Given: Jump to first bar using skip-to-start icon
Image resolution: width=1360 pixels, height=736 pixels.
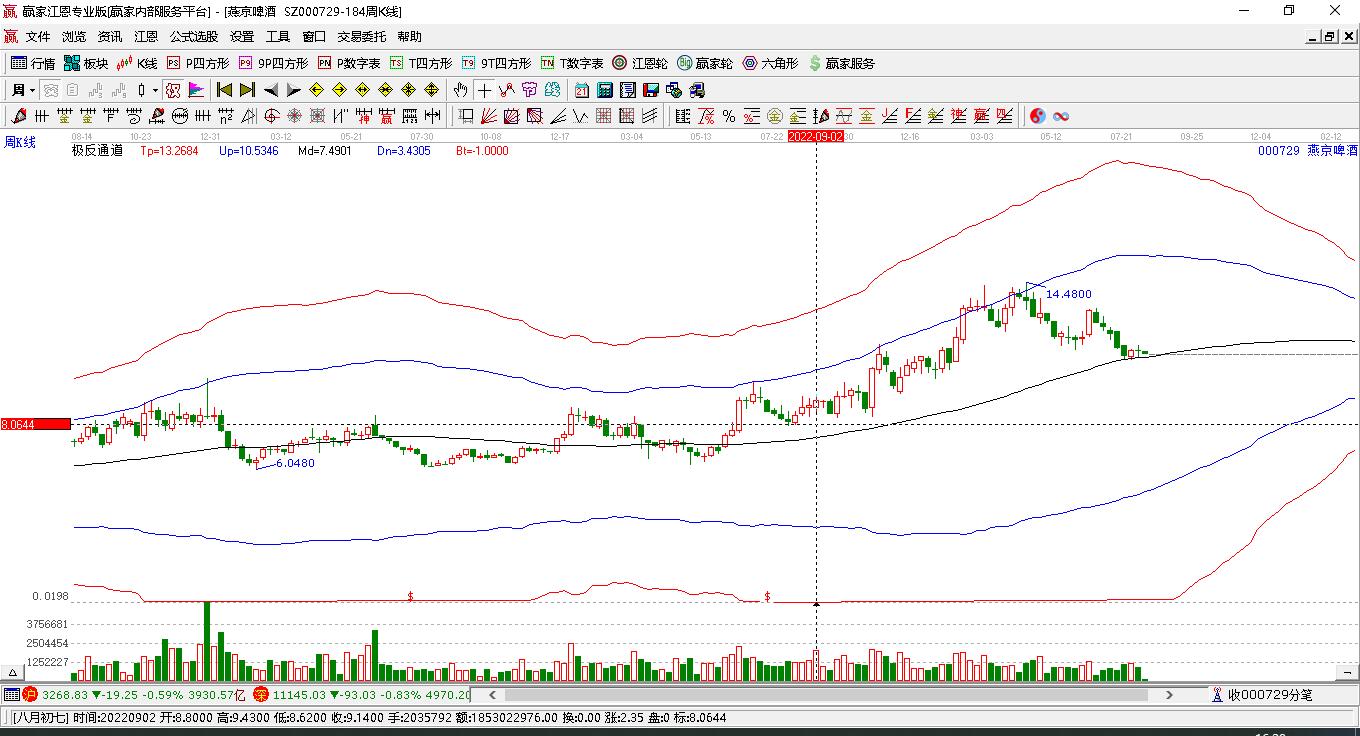Looking at the screenshot, I should pyautogui.click(x=224, y=90).
